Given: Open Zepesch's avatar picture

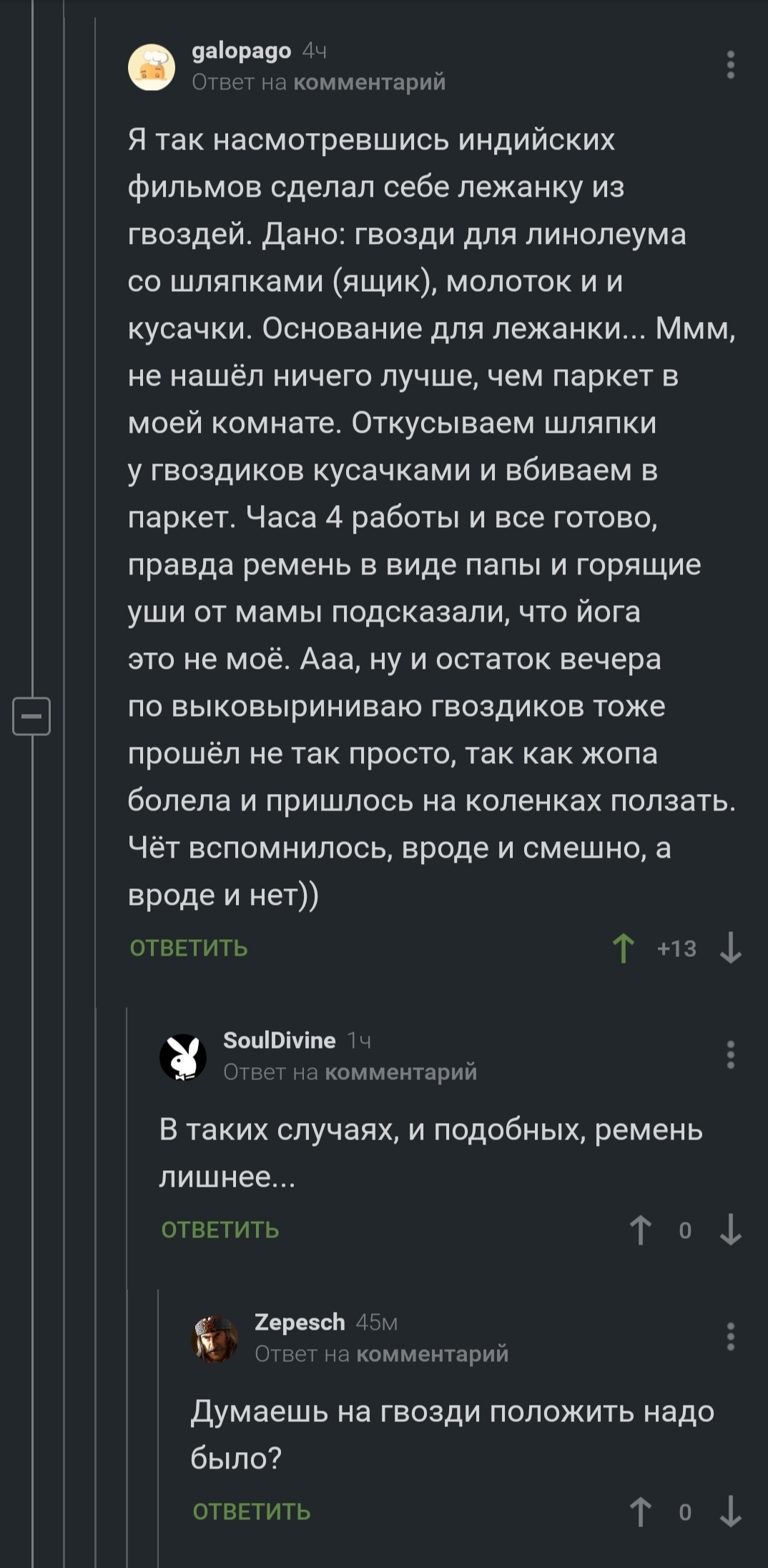Looking at the screenshot, I should pos(214,1338).
